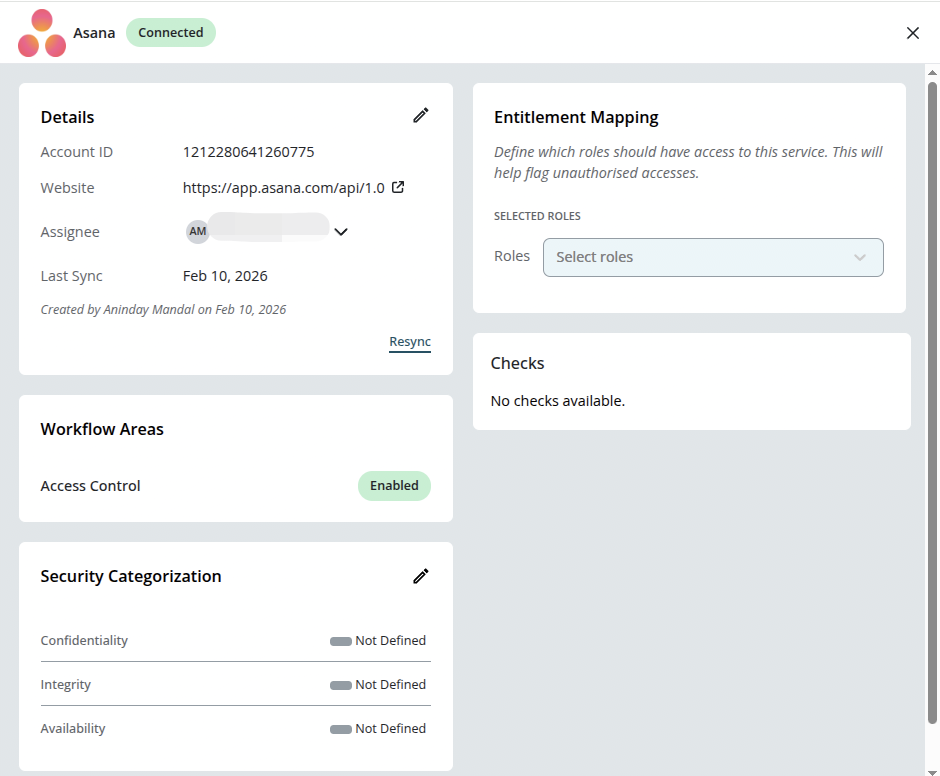This screenshot has height=776, width=940.
Task: Click the Asana logo
Action: tap(40, 32)
